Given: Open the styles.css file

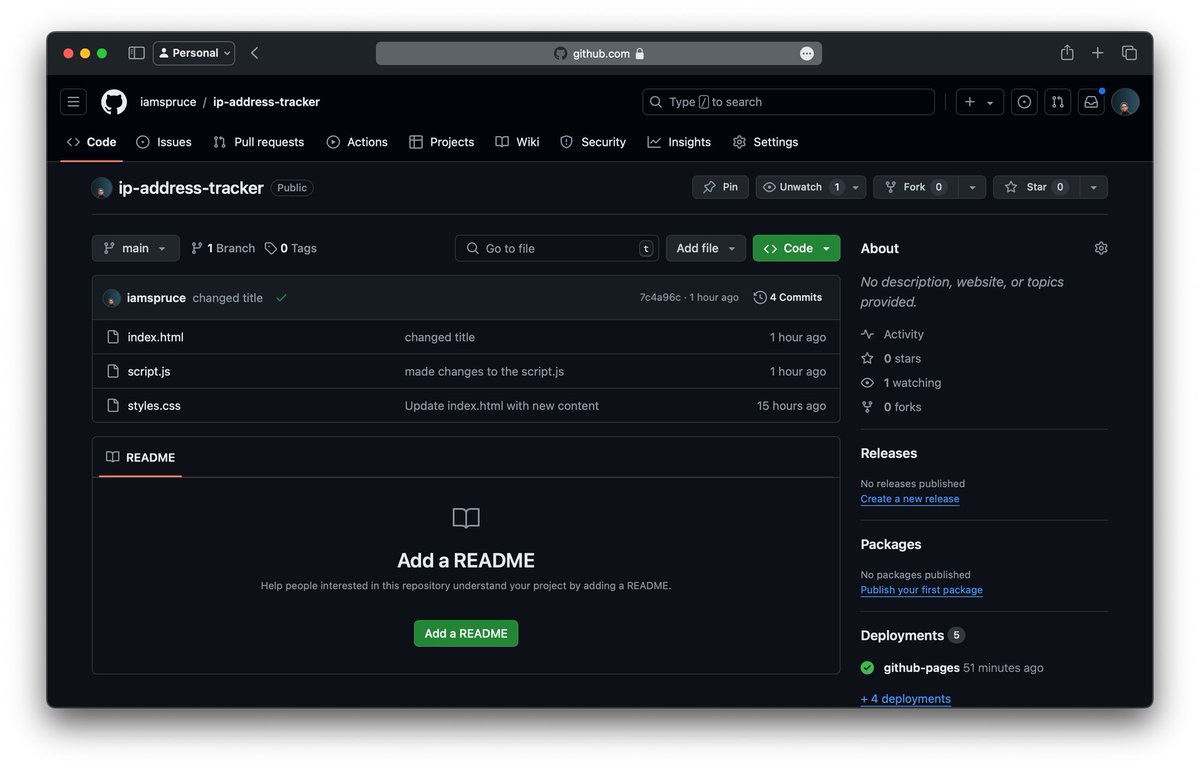Looking at the screenshot, I should [x=154, y=406].
